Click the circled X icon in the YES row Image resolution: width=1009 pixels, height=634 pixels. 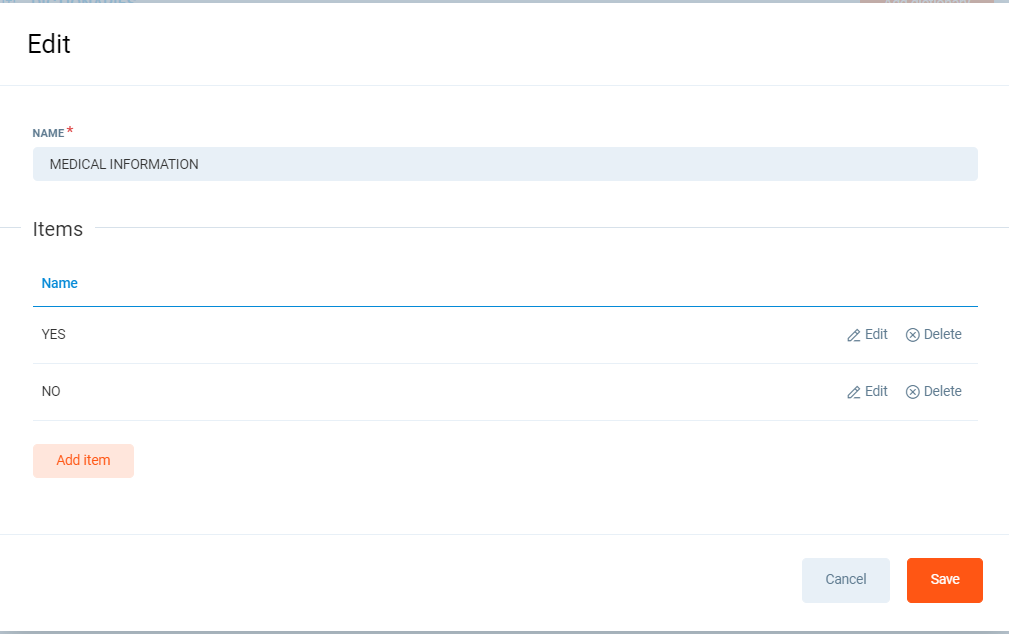pyautogui.click(x=912, y=335)
